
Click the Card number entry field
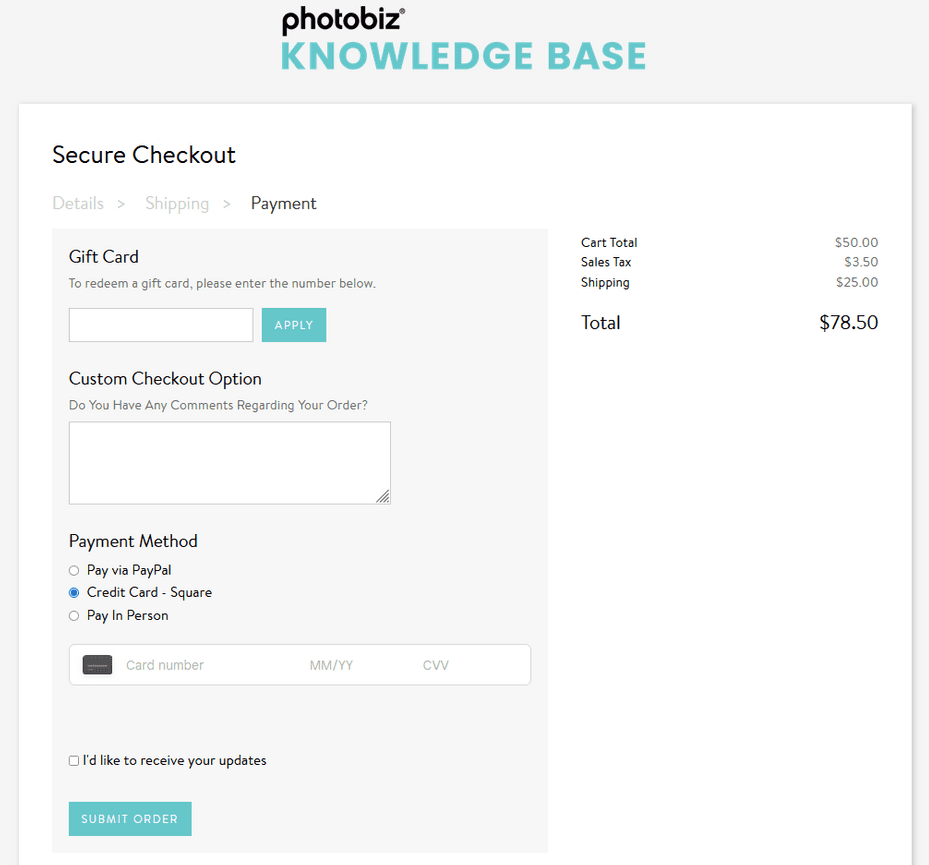tap(200, 664)
